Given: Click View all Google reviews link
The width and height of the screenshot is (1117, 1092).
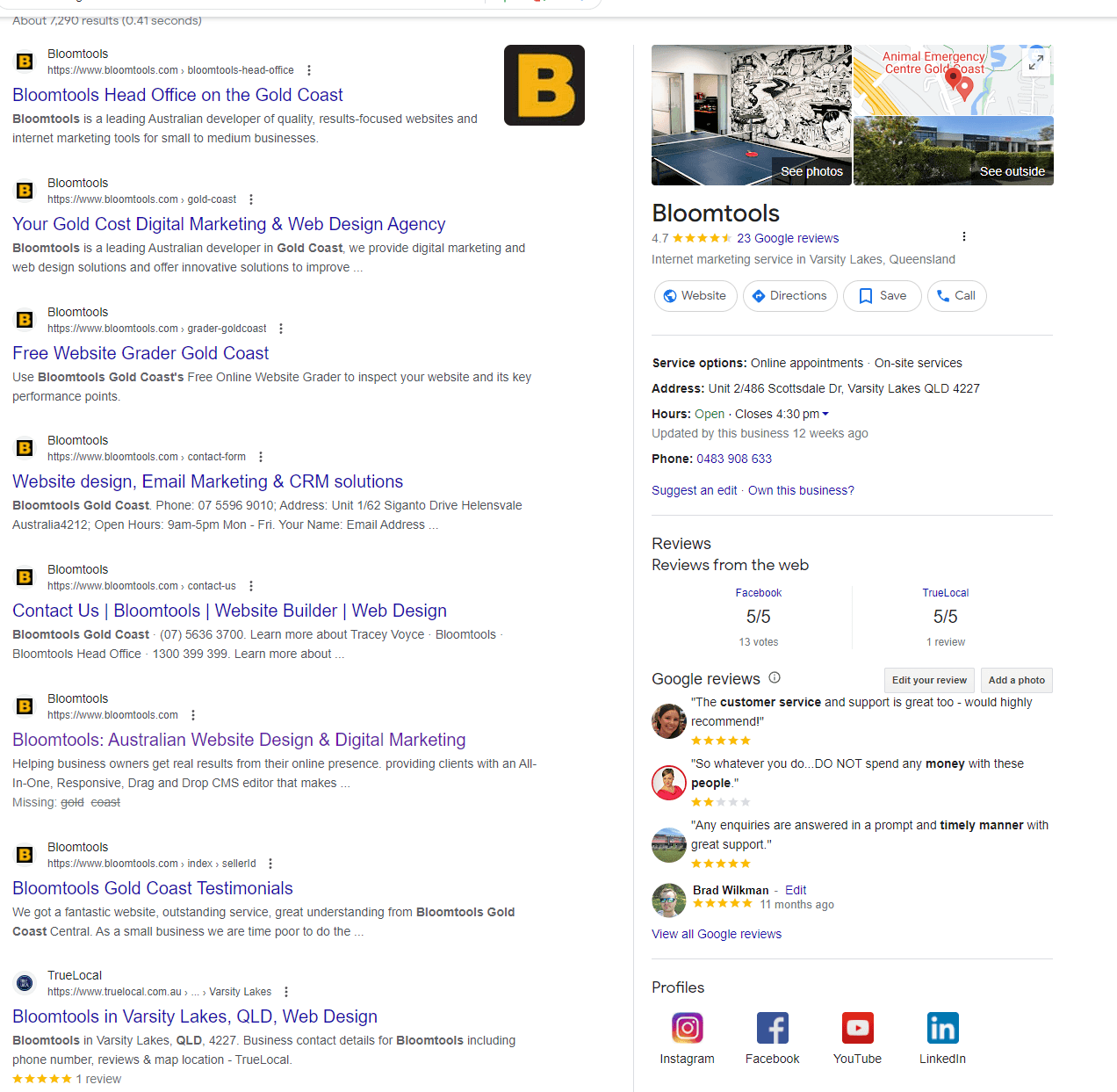Looking at the screenshot, I should click(717, 934).
